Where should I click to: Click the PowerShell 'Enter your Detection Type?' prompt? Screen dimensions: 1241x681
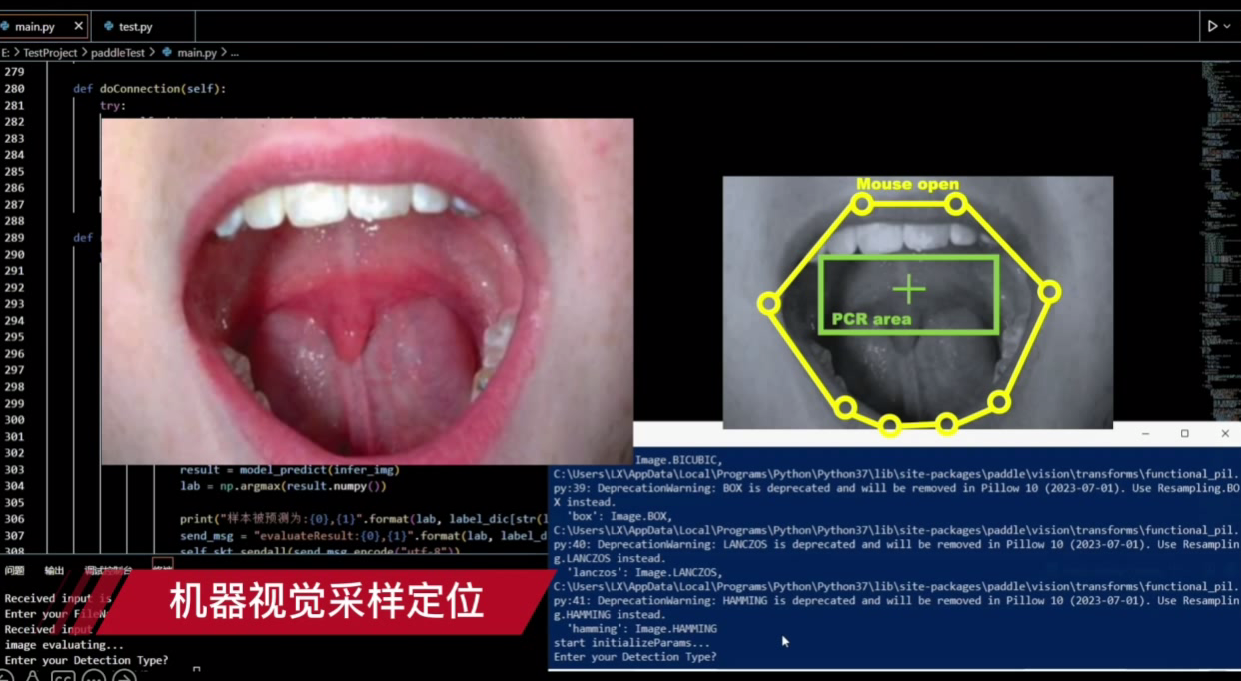click(635, 657)
